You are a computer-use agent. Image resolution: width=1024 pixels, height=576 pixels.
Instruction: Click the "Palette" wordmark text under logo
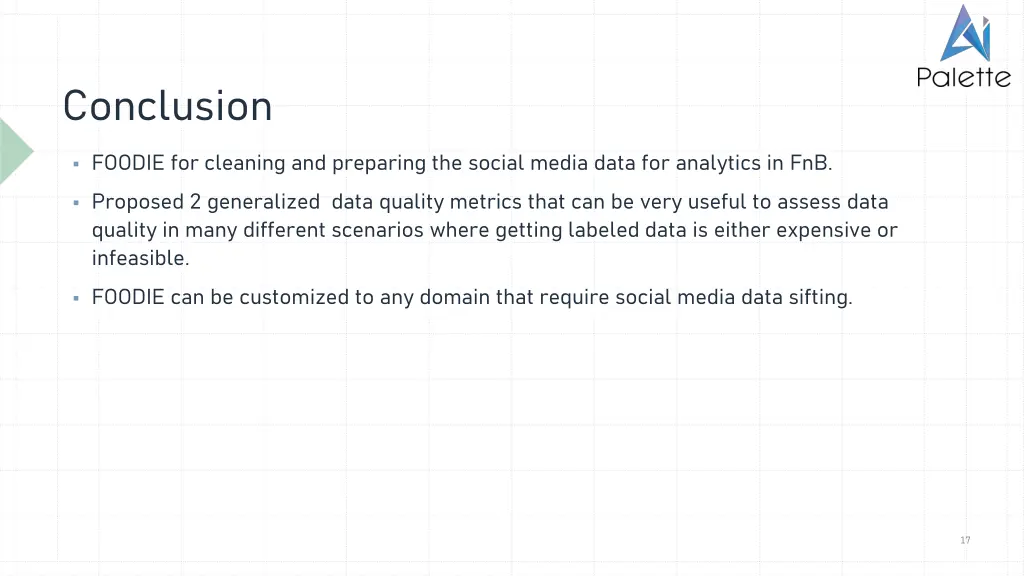click(964, 77)
